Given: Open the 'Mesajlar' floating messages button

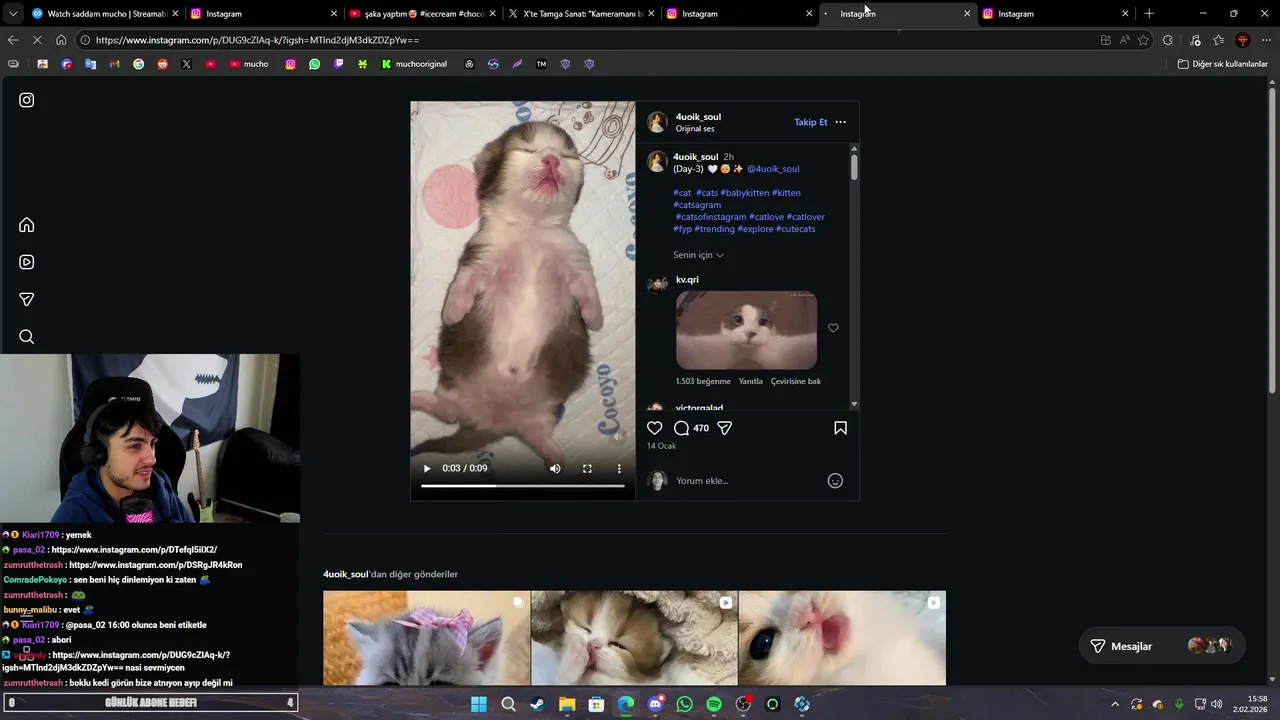Looking at the screenshot, I should click(1162, 646).
